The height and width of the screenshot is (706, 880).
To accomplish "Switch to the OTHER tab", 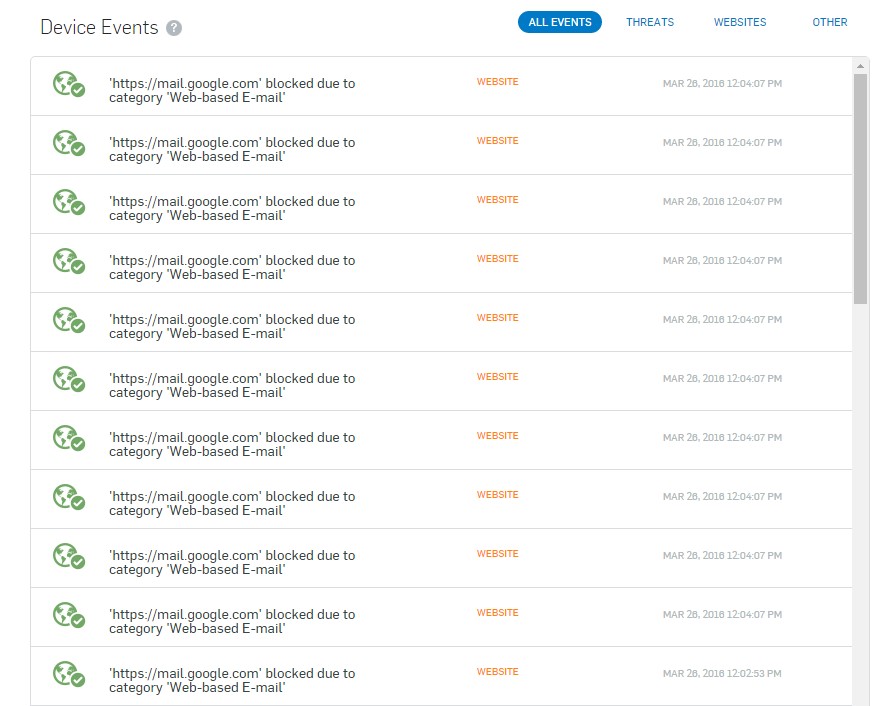I will click(x=829, y=22).
